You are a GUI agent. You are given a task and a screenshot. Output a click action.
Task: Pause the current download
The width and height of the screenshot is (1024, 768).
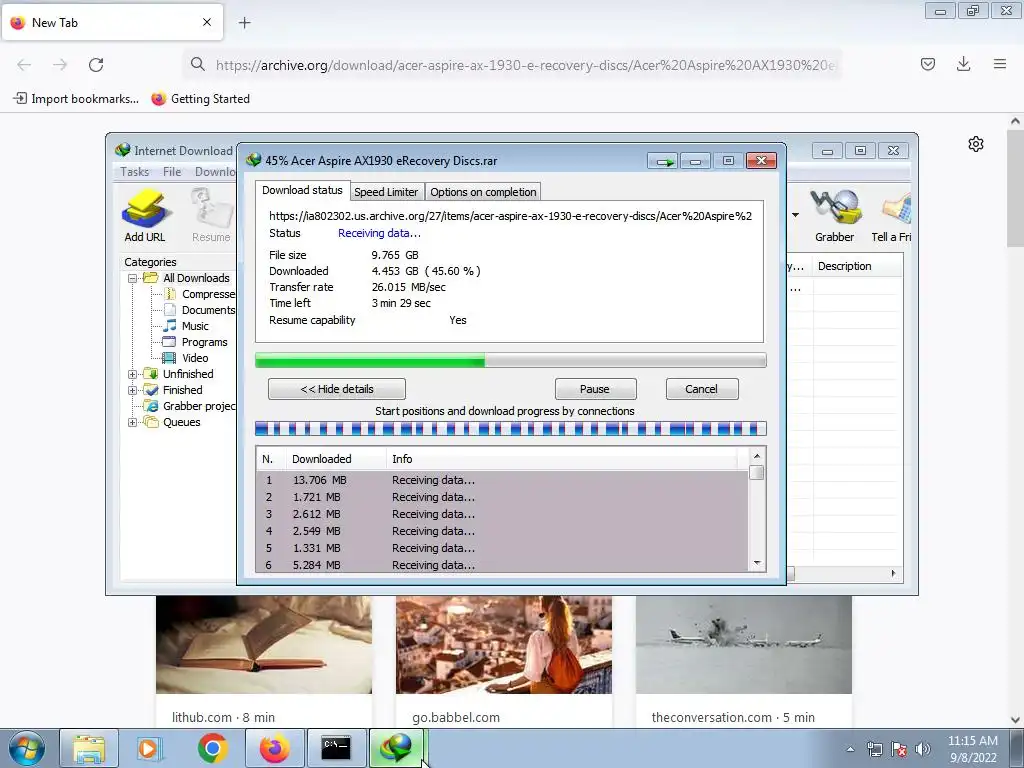[595, 389]
